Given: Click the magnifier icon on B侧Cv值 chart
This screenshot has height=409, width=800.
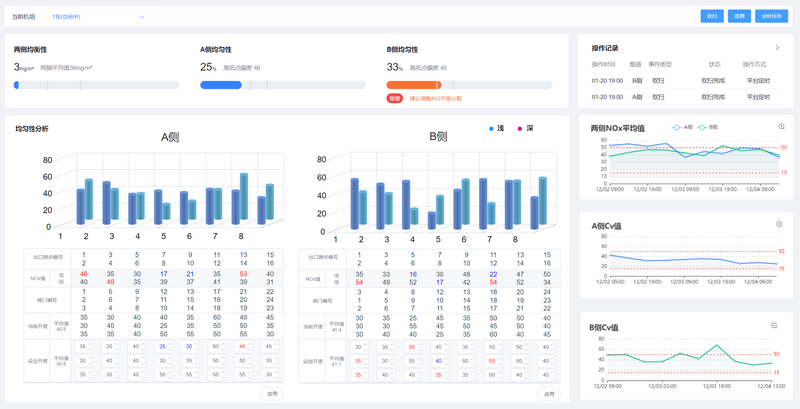Looking at the screenshot, I should 774,326.
